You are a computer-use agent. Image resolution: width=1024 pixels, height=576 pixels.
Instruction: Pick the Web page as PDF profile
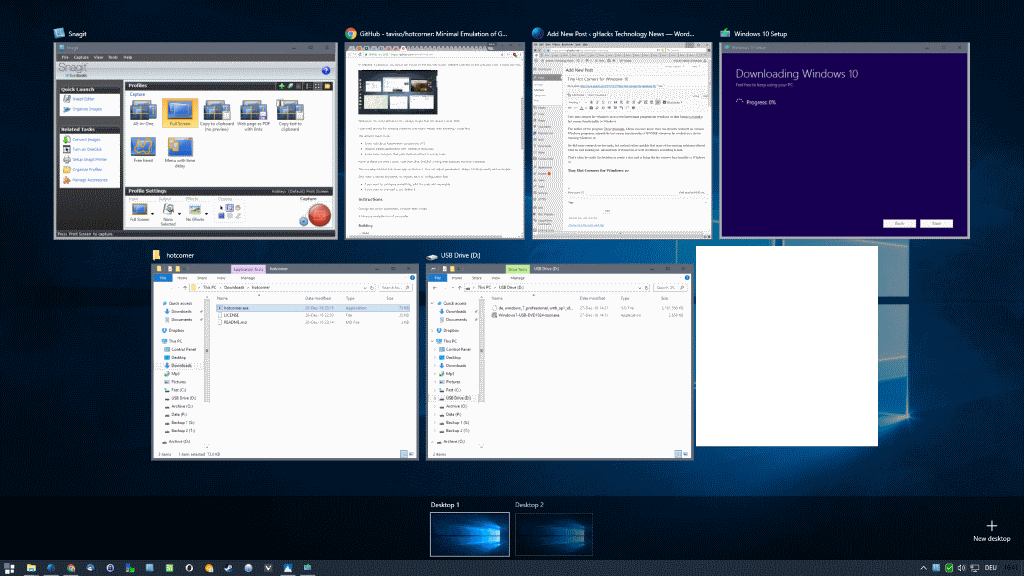click(x=253, y=116)
